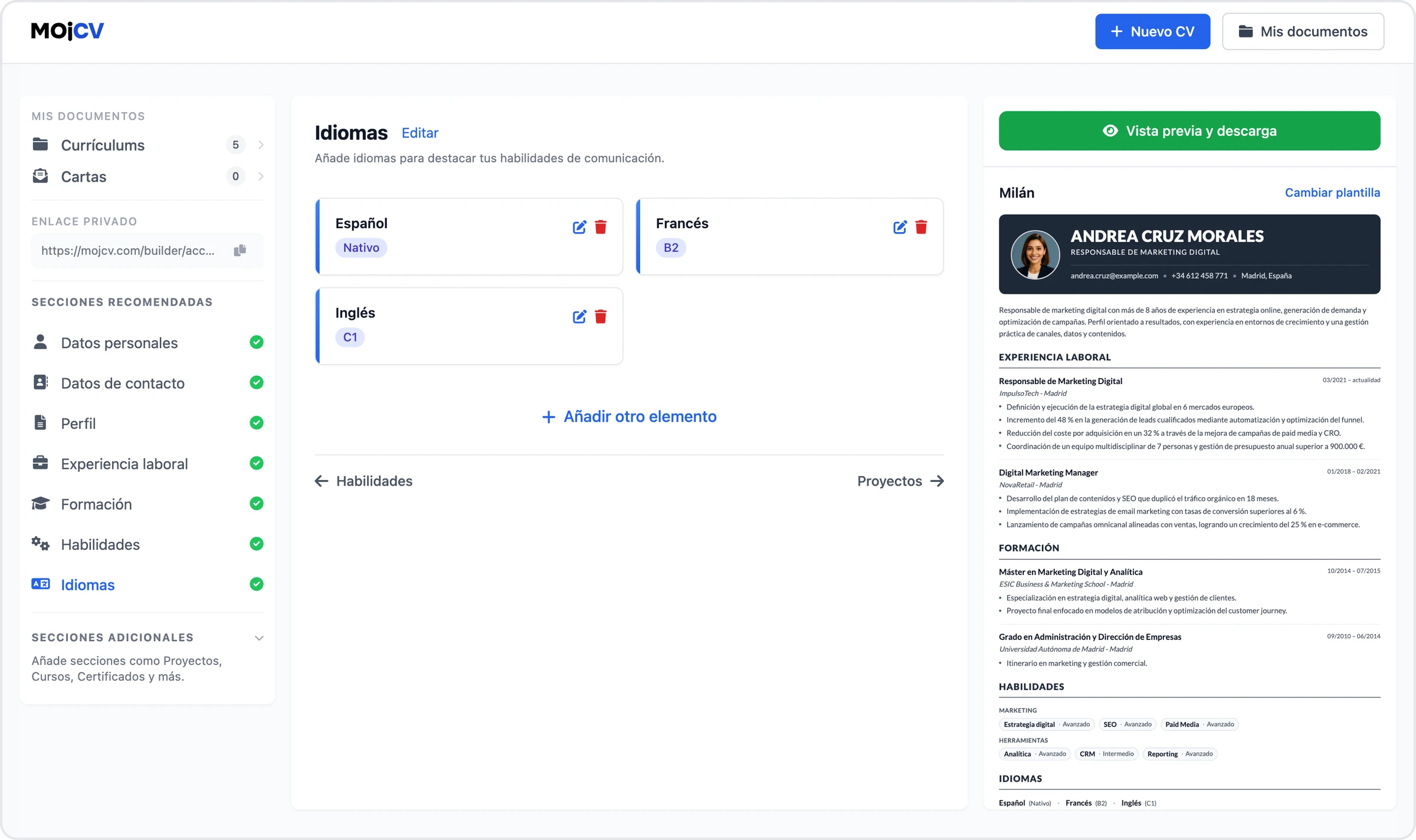The image size is (1416, 840).
Task: Click the private link URL field
Action: coord(147,251)
